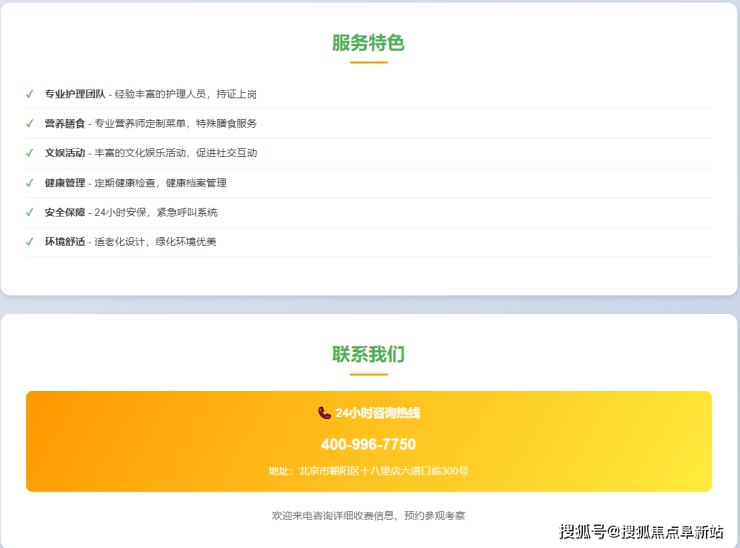Click the 24小时咨询热线 label
The height and width of the screenshot is (548, 740).
coord(378,413)
